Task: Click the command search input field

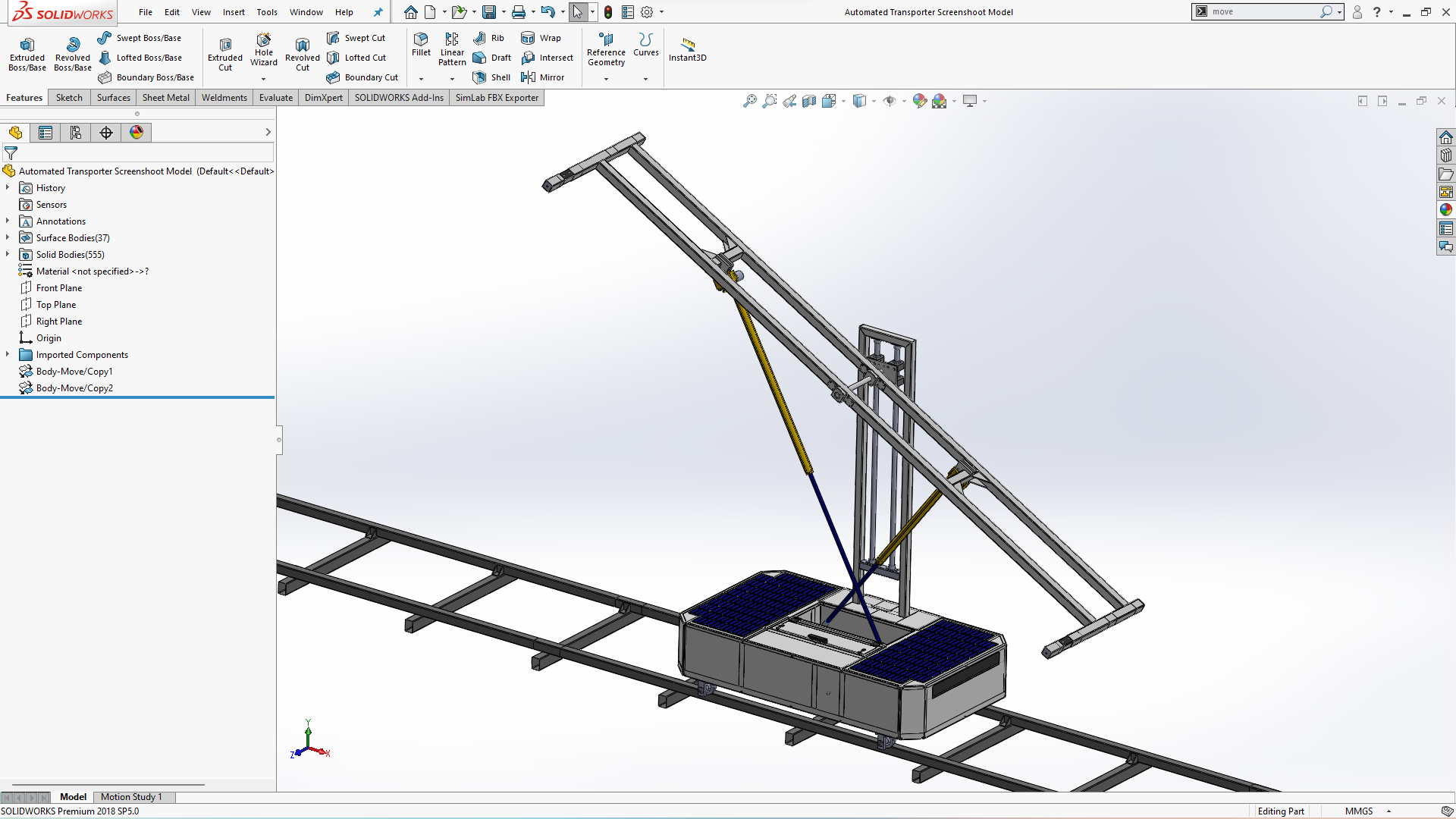Action: pyautogui.click(x=1263, y=11)
